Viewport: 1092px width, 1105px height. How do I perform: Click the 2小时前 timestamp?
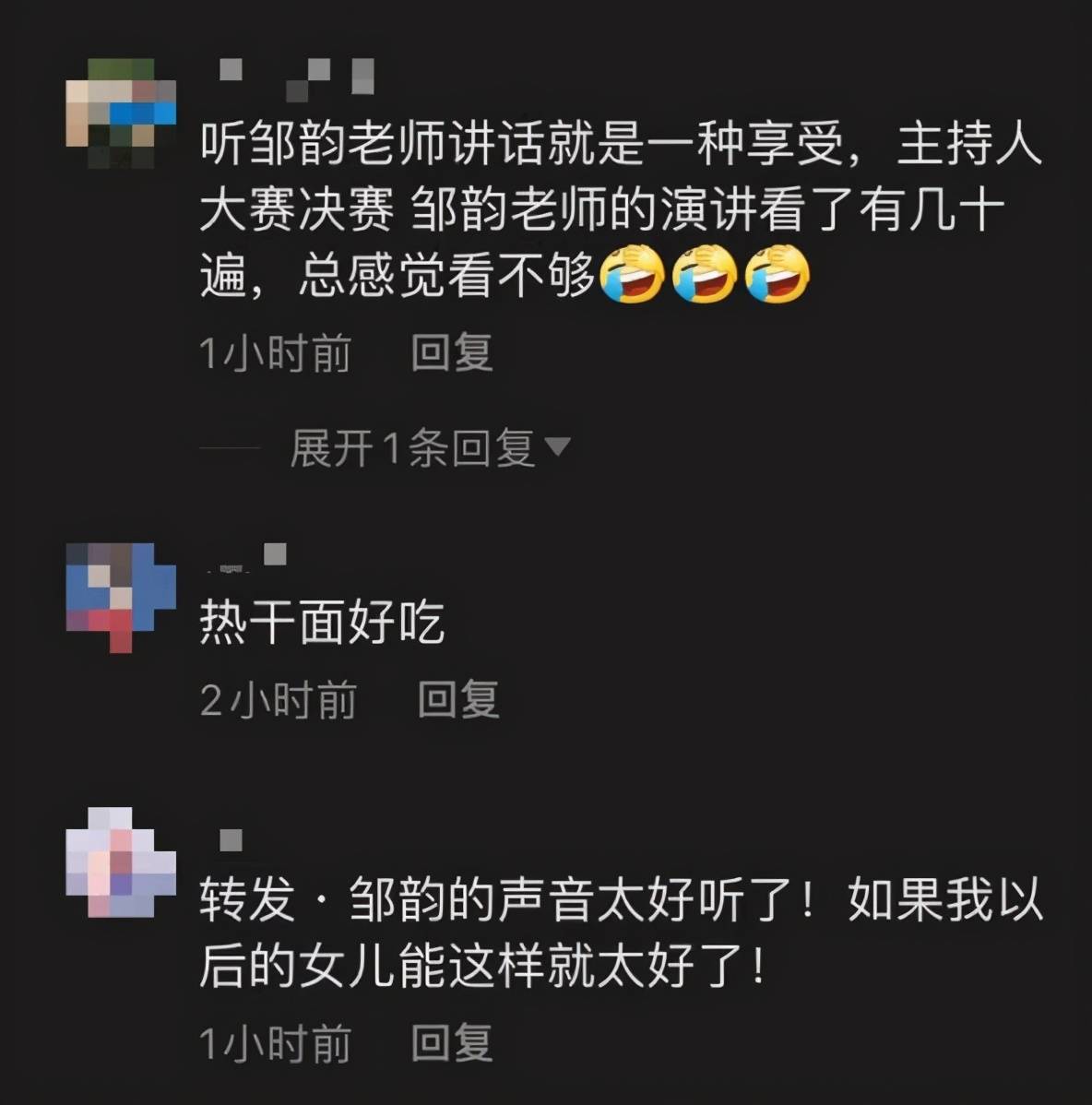tap(279, 700)
